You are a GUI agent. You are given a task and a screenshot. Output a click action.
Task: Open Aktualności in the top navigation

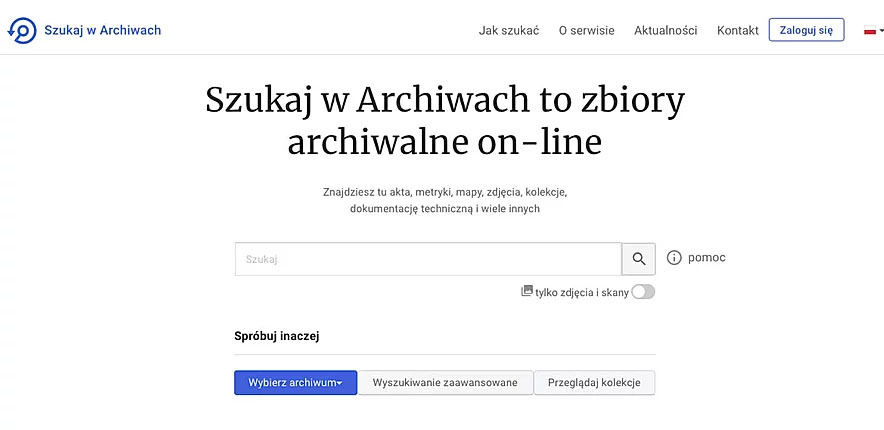click(x=665, y=30)
